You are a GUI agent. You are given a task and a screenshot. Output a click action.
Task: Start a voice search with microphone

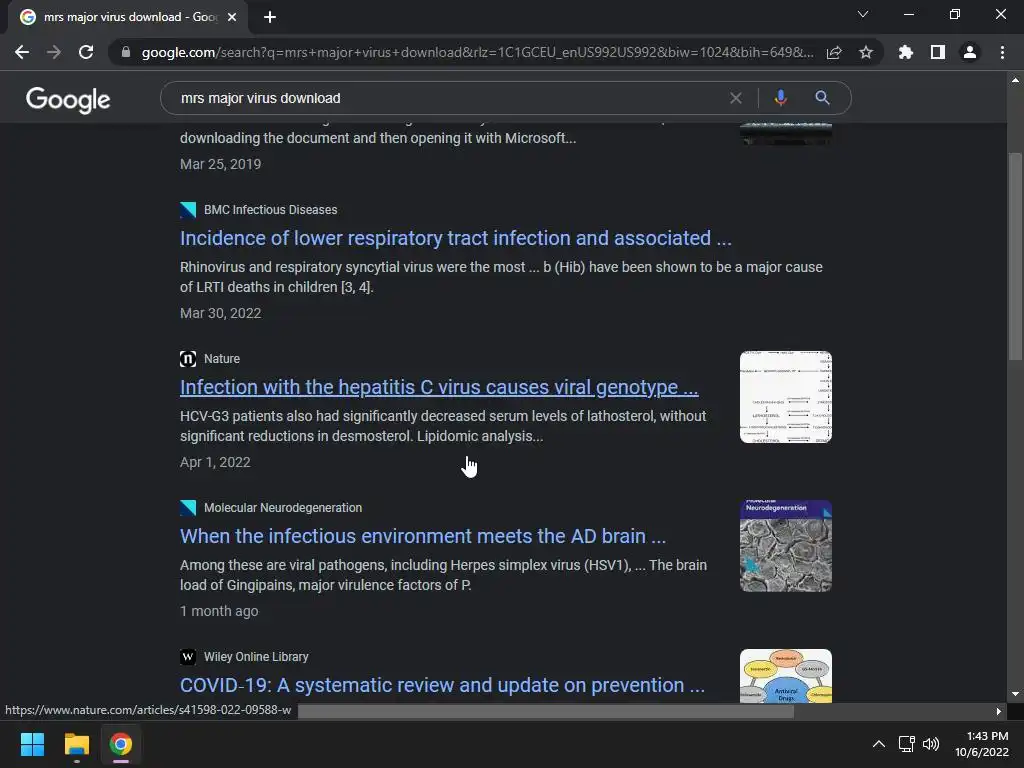(780, 98)
